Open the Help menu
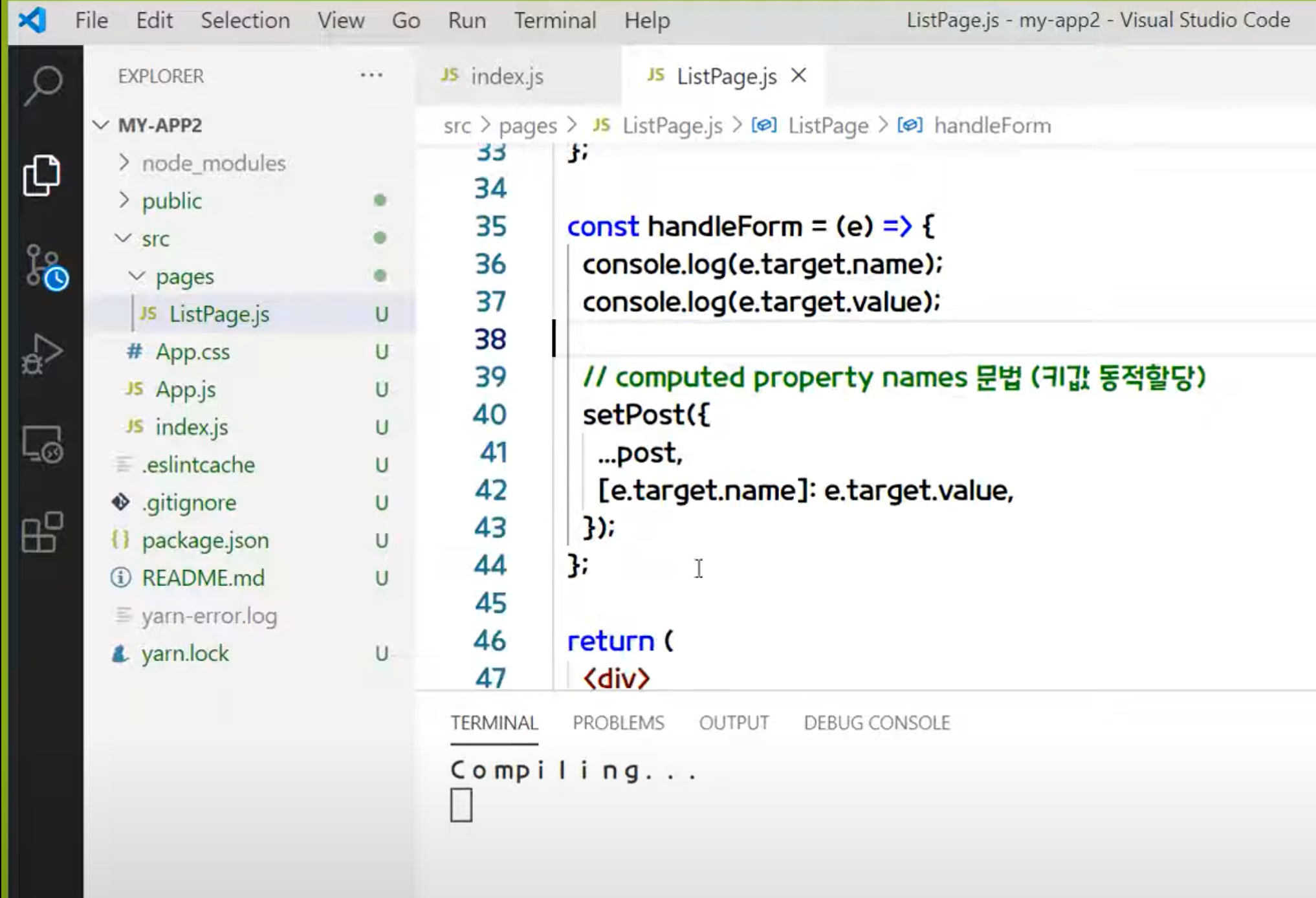The image size is (1316, 898). pos(647,21)
